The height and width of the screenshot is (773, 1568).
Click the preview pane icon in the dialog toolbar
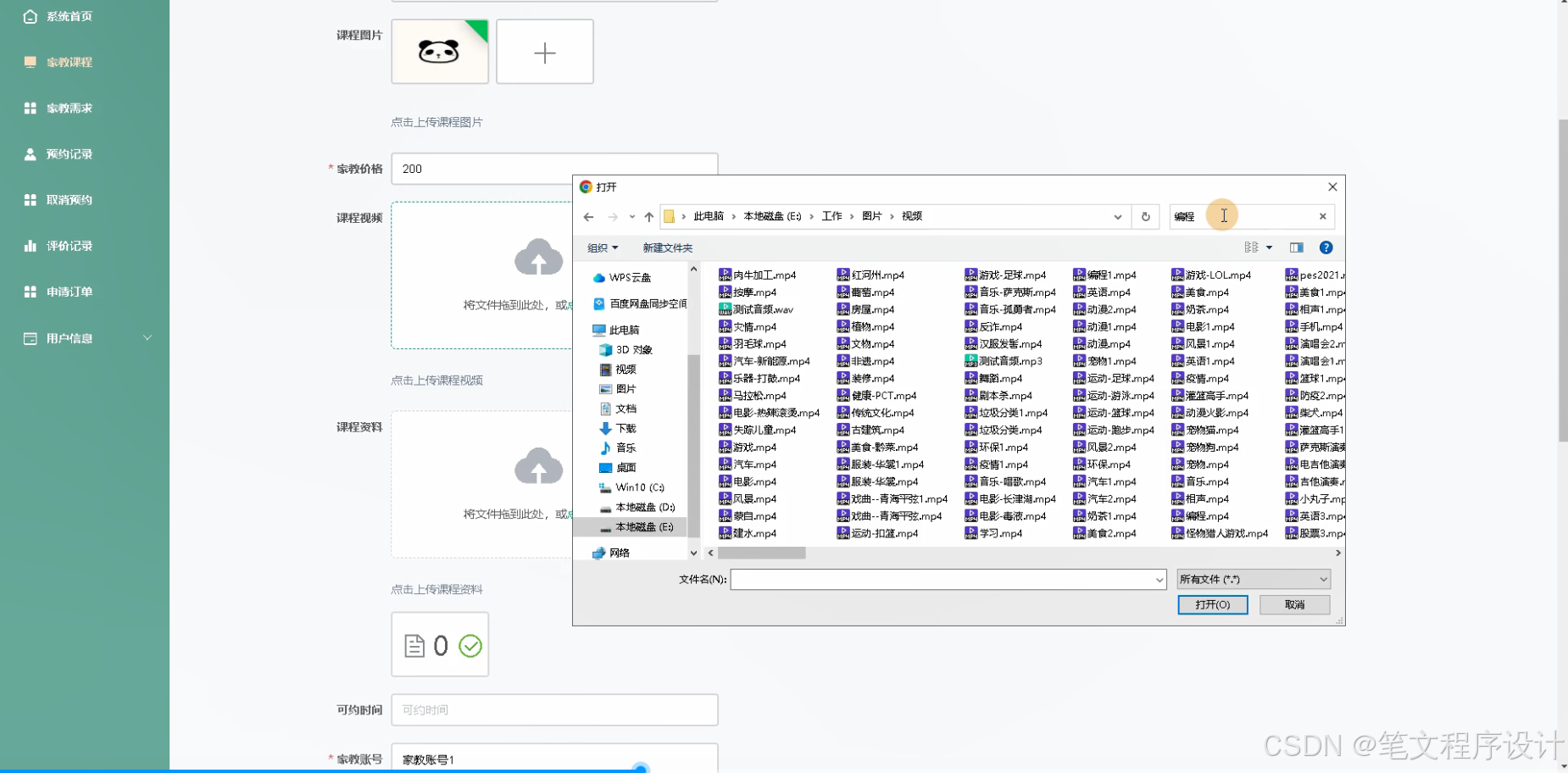click(1296, 247)
